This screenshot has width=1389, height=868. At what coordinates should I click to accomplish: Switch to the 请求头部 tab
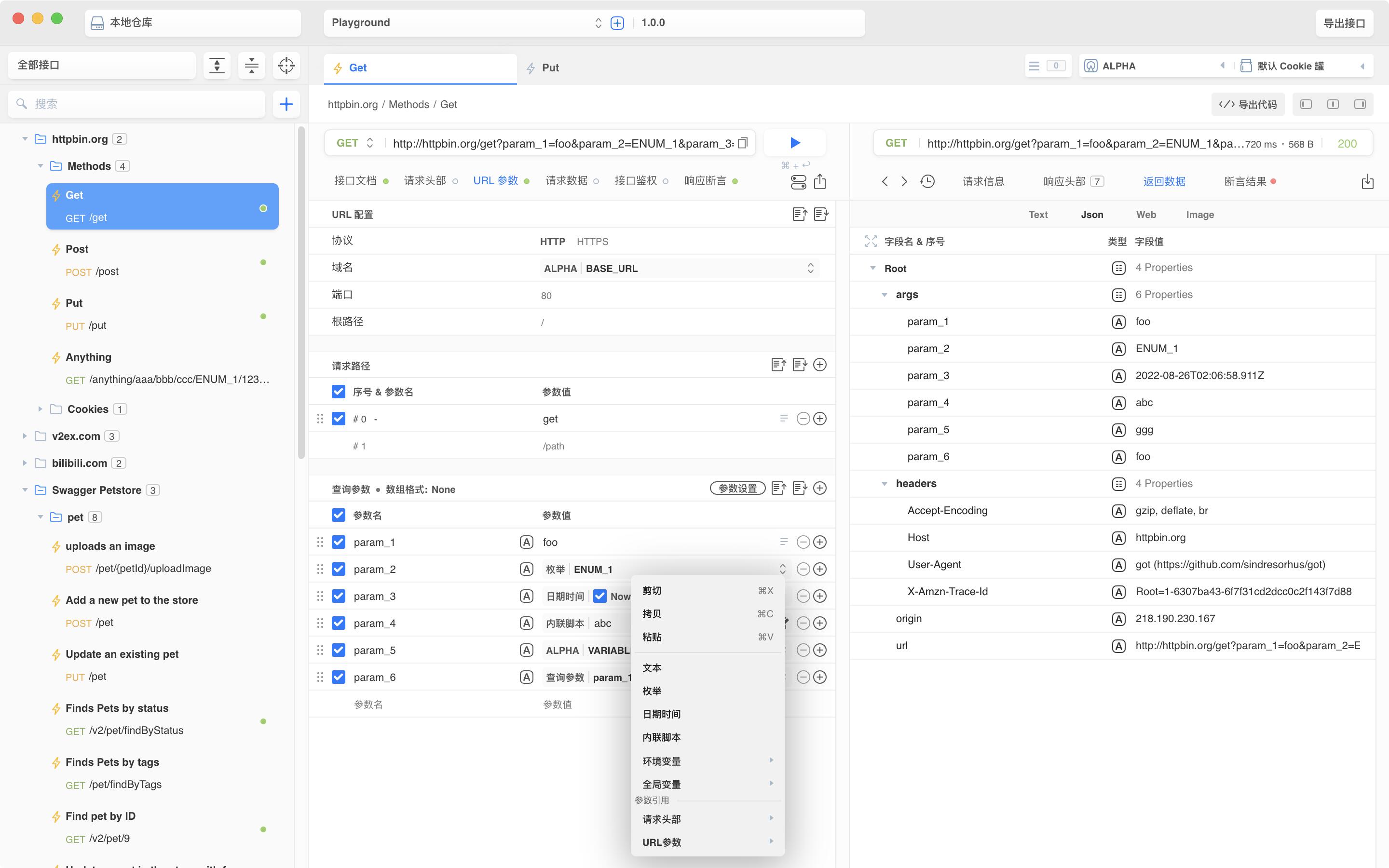425,181
